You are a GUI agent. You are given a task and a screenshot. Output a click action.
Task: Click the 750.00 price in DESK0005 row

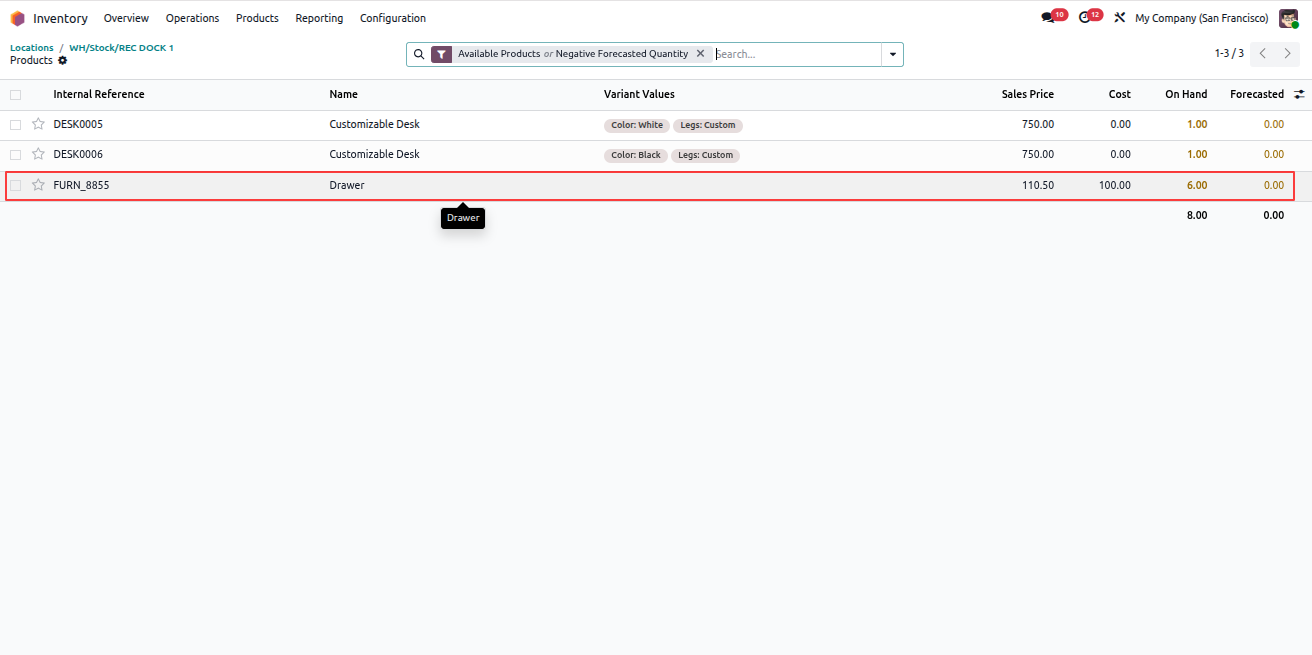(1038, 124)
